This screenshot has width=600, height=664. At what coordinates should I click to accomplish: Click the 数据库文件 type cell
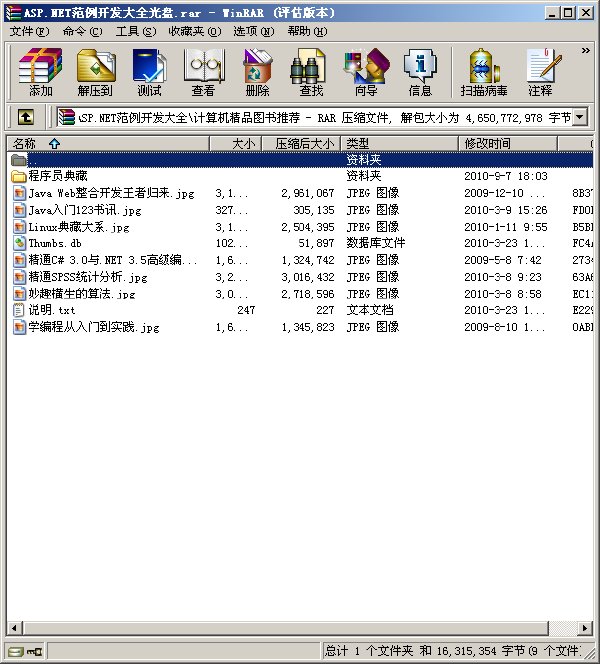376,243
